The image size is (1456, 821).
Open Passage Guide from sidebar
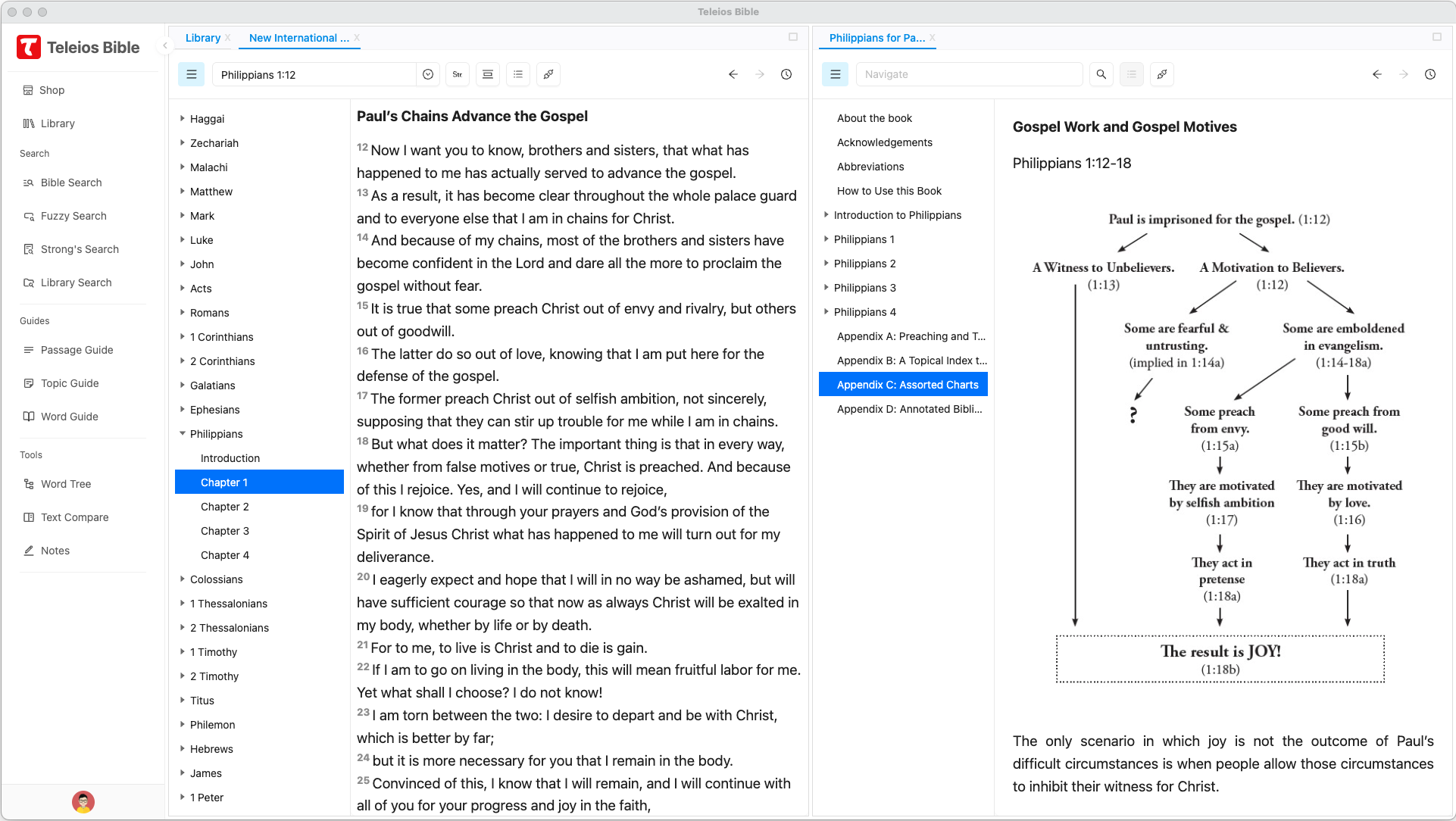click(x=77, y=350)
